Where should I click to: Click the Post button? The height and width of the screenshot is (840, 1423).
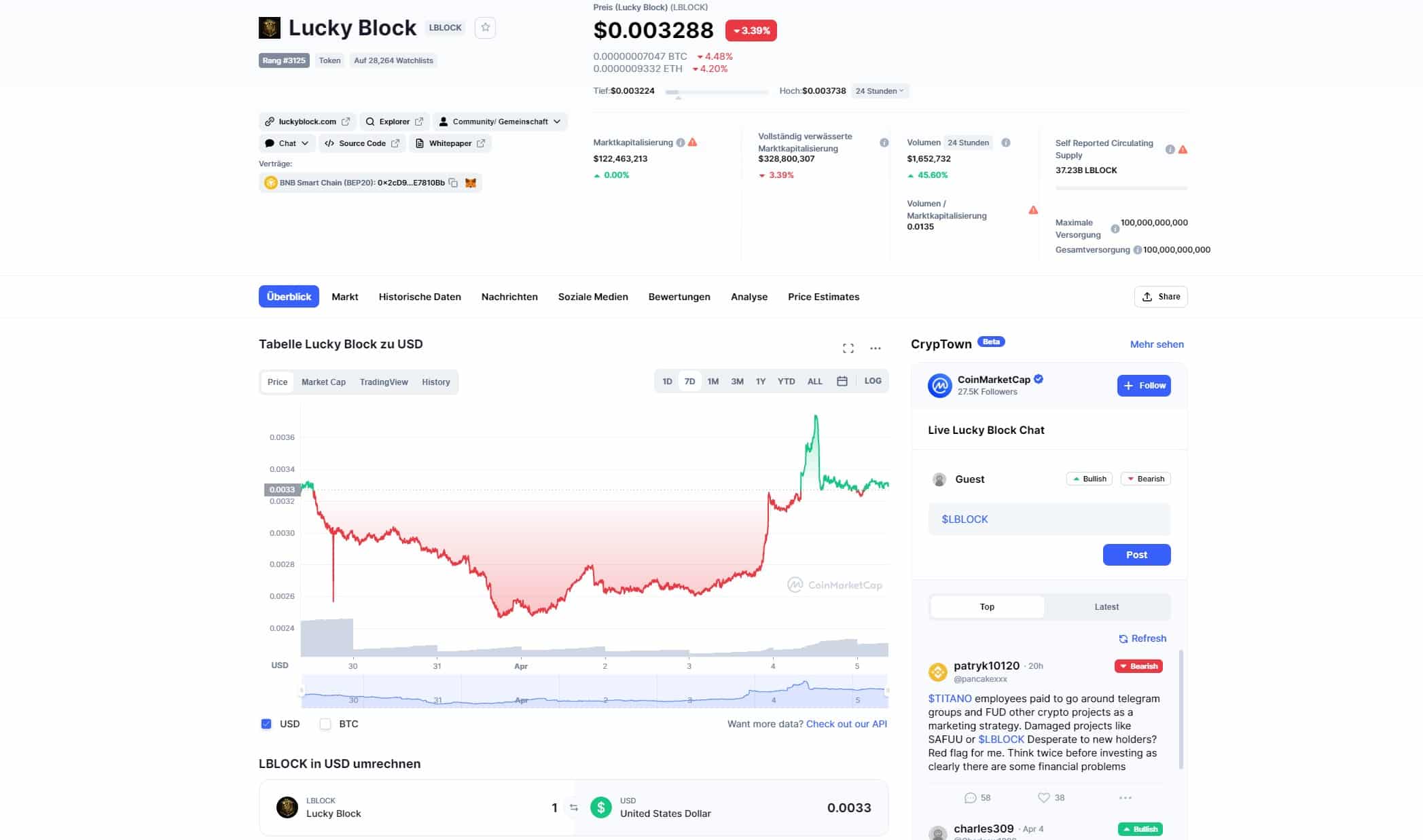click(x=1136, y=555)
